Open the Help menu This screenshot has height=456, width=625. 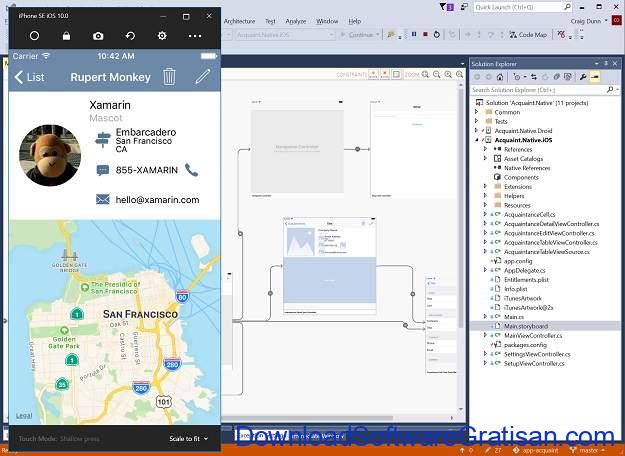(x=354, y=21)
